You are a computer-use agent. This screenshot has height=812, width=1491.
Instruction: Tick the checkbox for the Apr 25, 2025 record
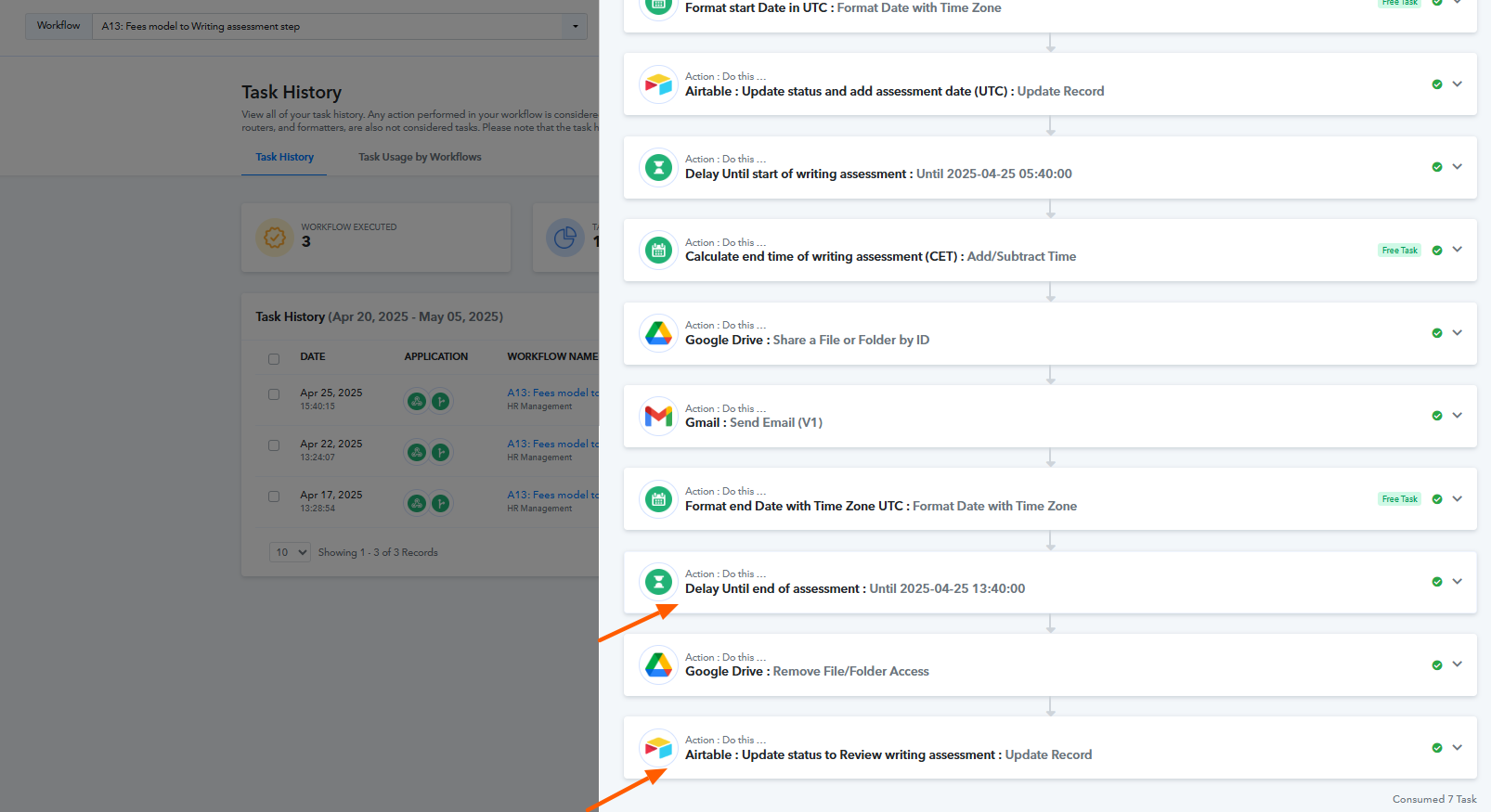(274, 394)
